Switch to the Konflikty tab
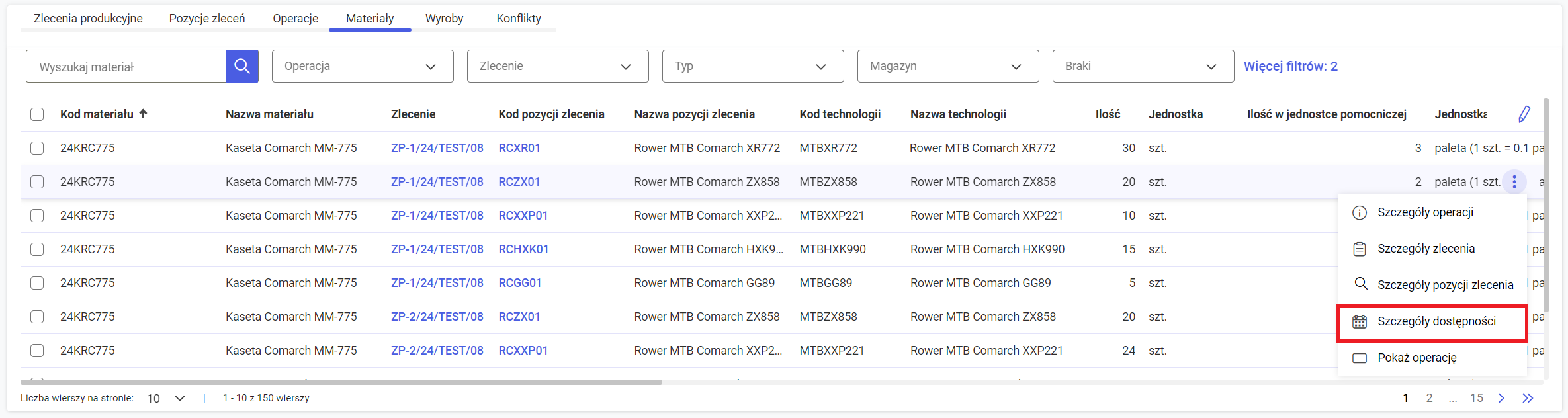 click(x=519, y=19)
